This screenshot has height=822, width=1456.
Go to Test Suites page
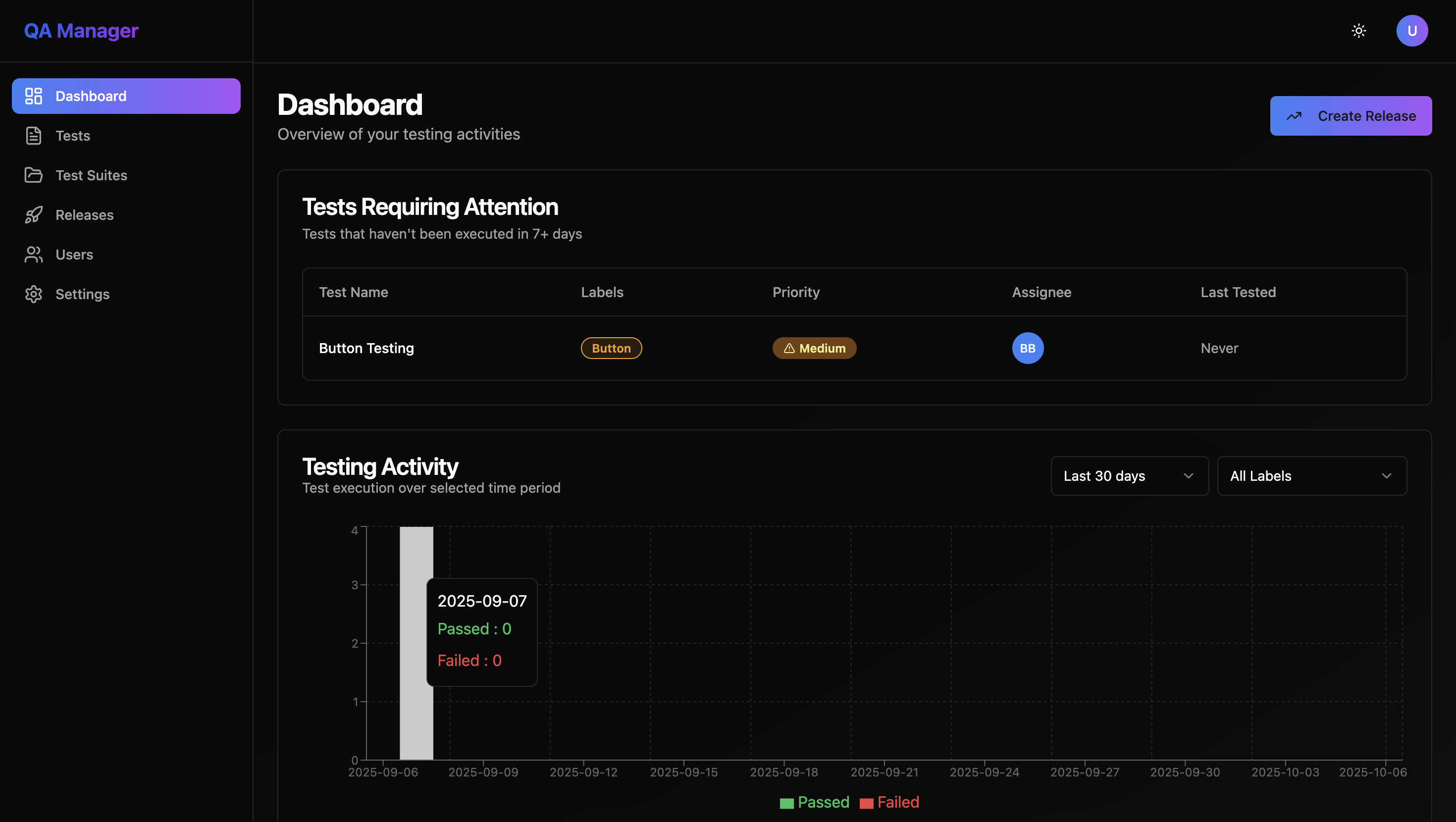(91, 175)
